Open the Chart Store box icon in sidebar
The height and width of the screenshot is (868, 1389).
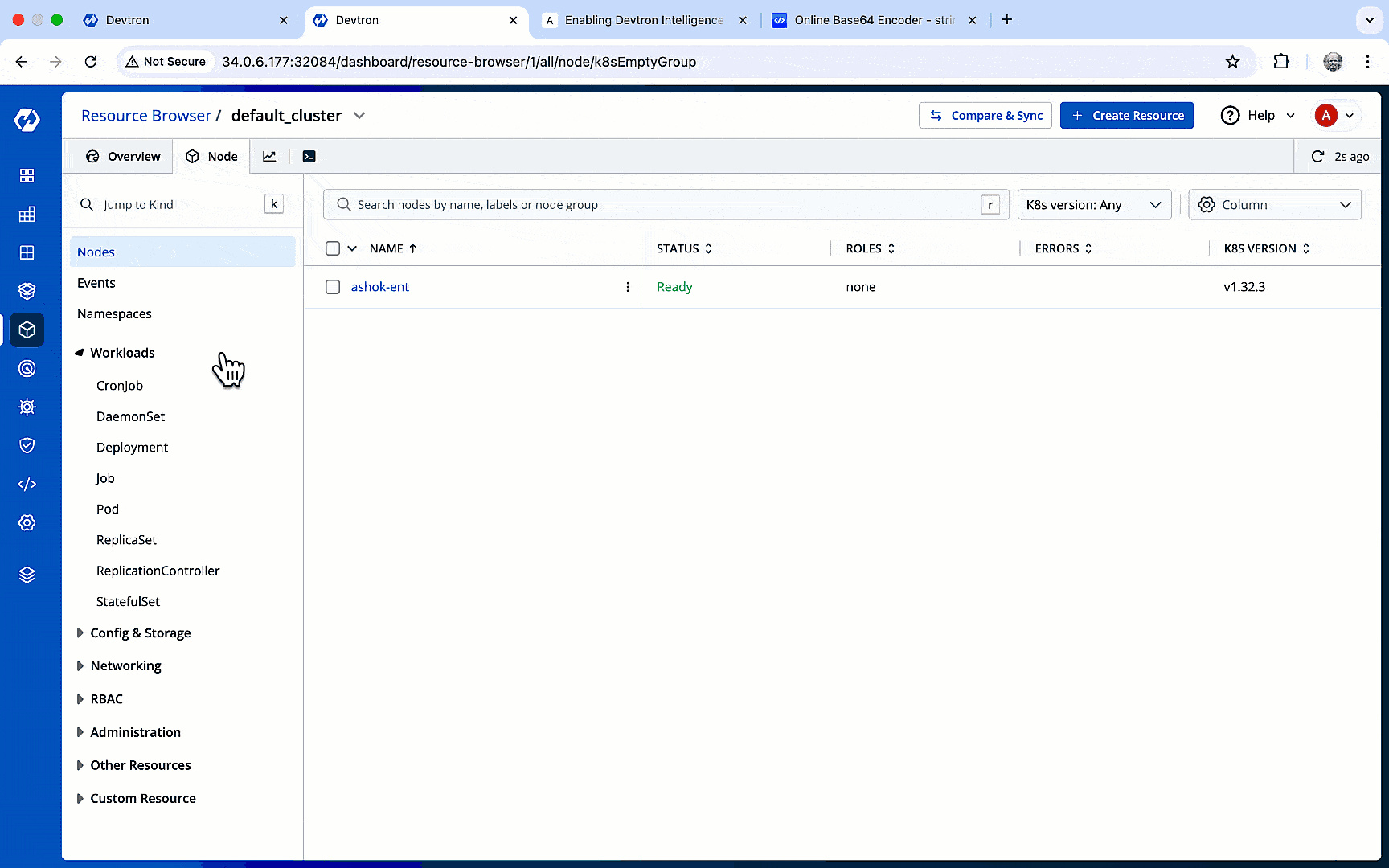(27, 291)
